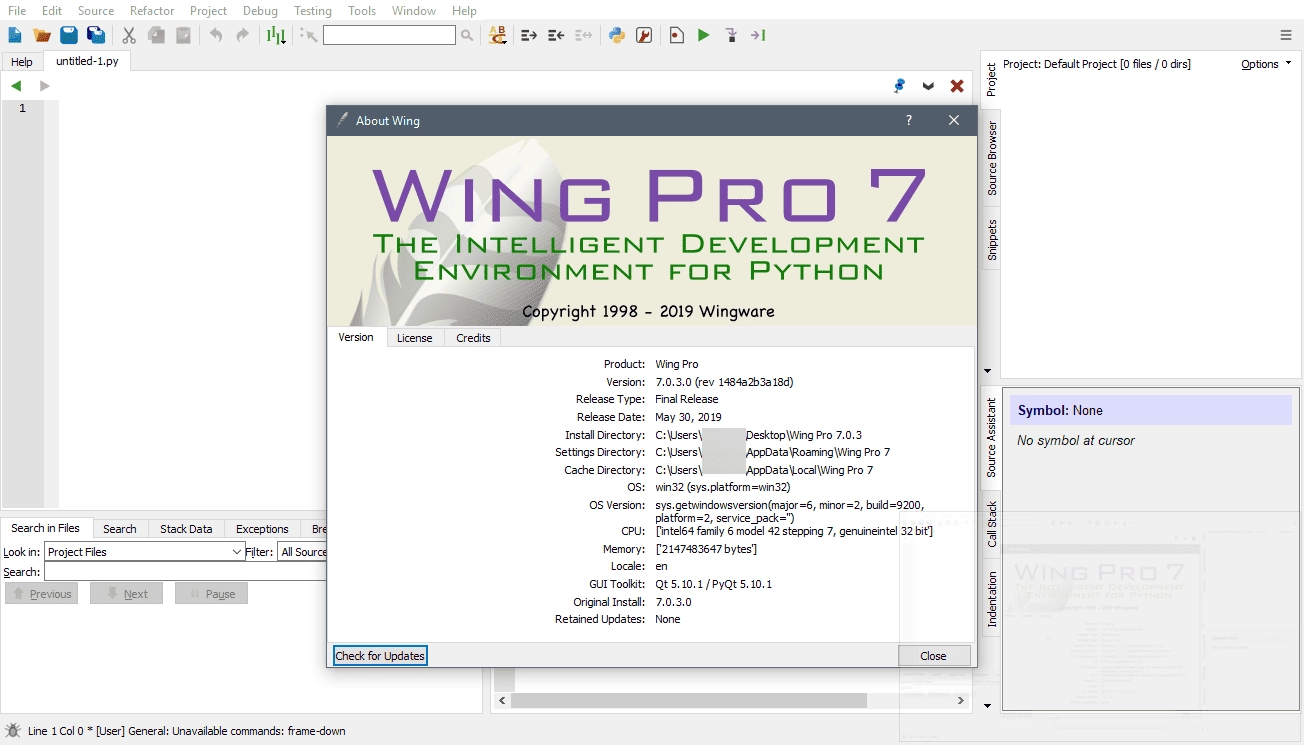
Task: Go back with green left arrow
Action: tap(16, 86)
